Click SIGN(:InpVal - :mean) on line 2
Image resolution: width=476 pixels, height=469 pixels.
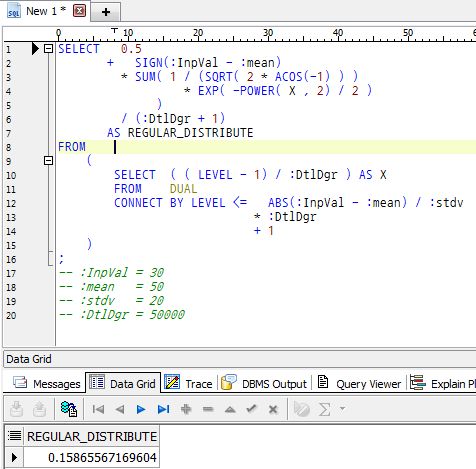[x=208, y=63]
